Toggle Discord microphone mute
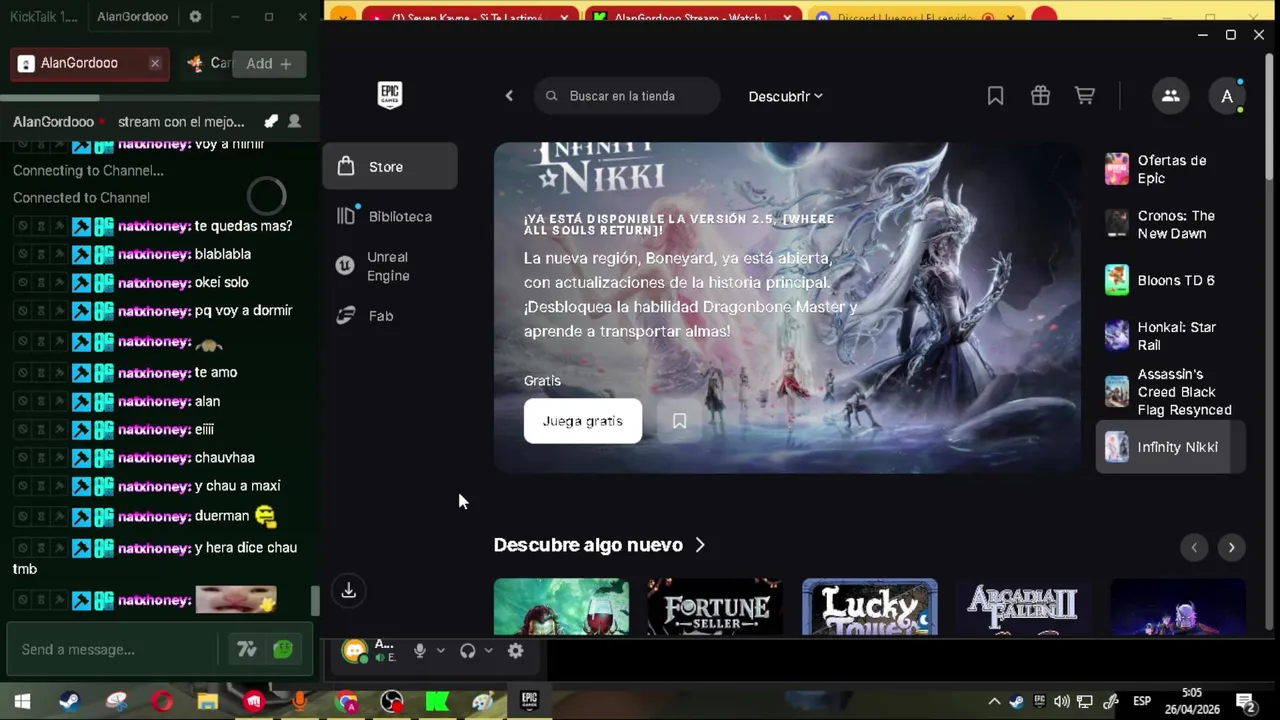Image resolution: width=1280 pixels, height=720 pixels. pos(420,651)
